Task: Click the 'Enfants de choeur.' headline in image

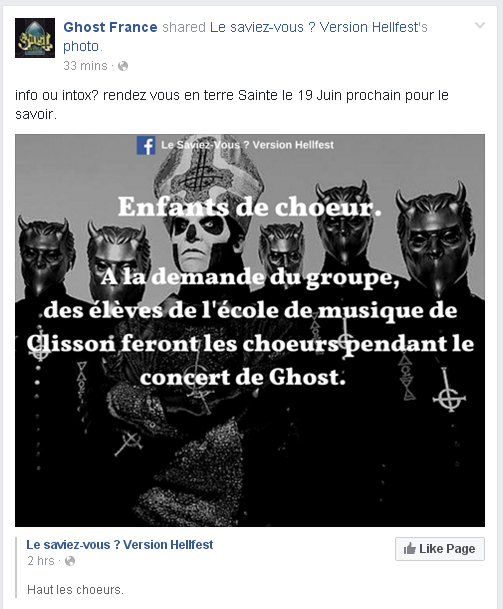Action: click(250, 207)
